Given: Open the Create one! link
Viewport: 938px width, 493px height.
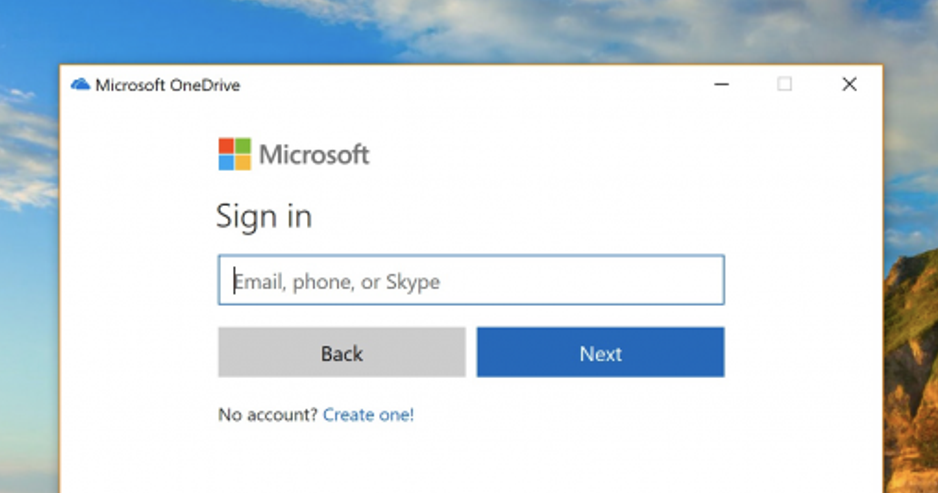Looking at the screenshot, I should pyautogui.click(x=368, y=415).
